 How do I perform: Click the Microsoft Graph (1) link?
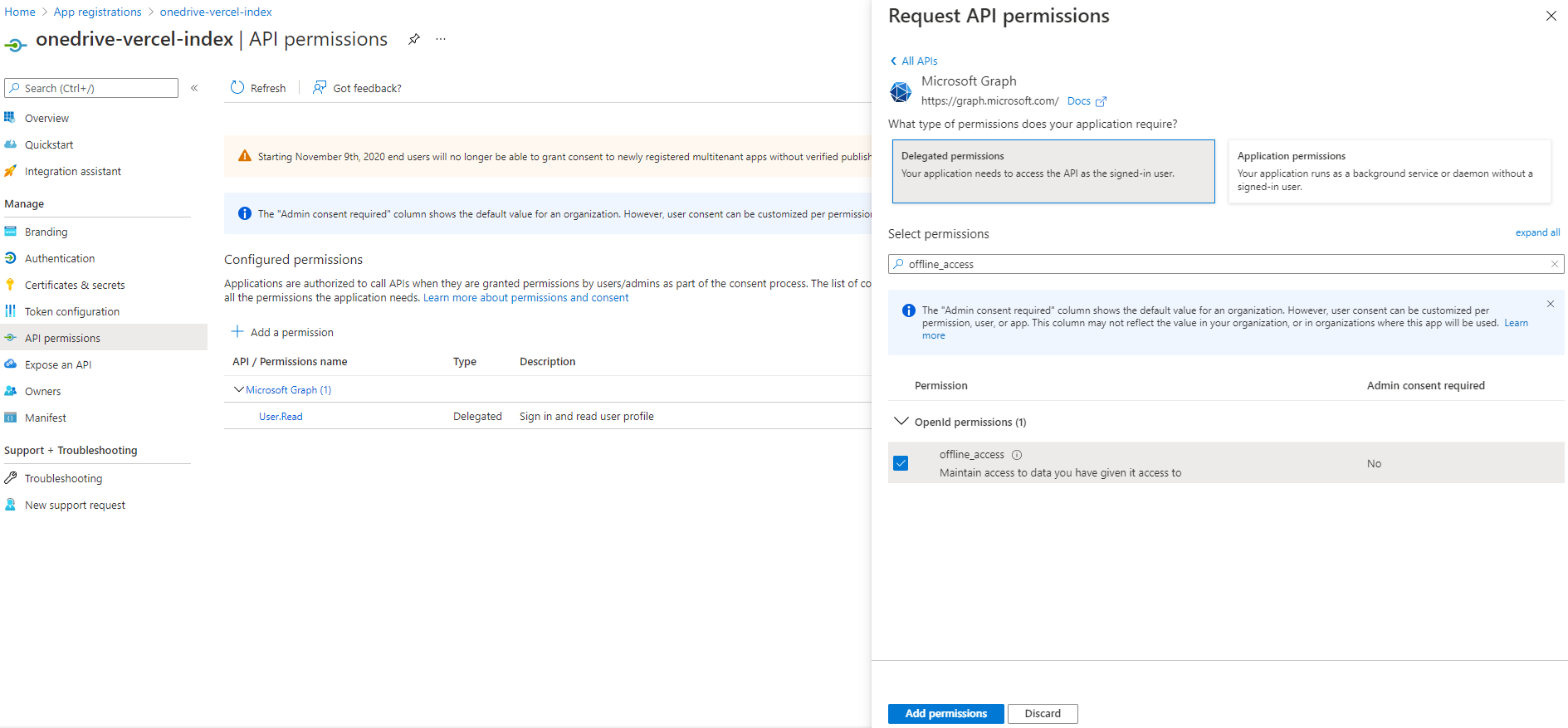pyautogui.click(x=288, y=389)
